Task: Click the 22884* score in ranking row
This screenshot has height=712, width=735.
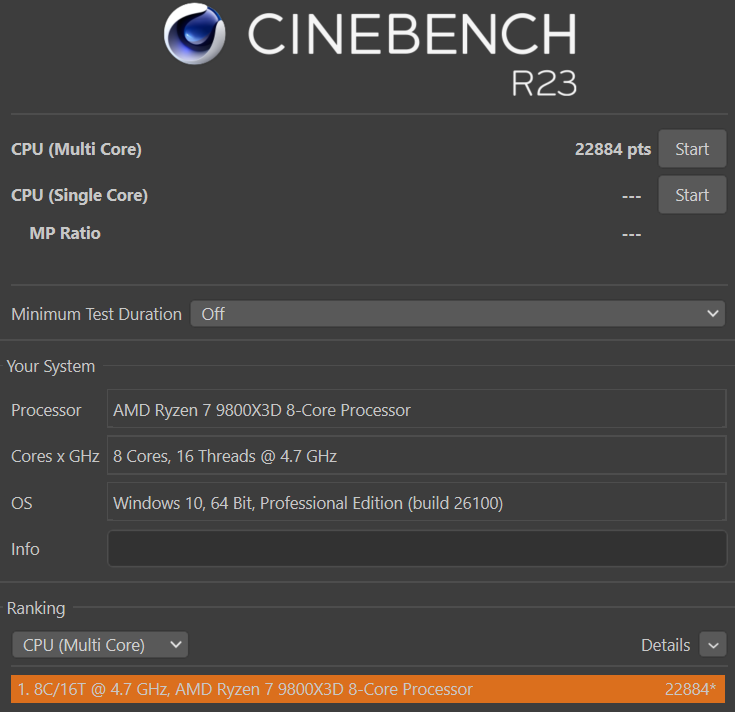Action: pyautogui.click(x=690, y=689)
